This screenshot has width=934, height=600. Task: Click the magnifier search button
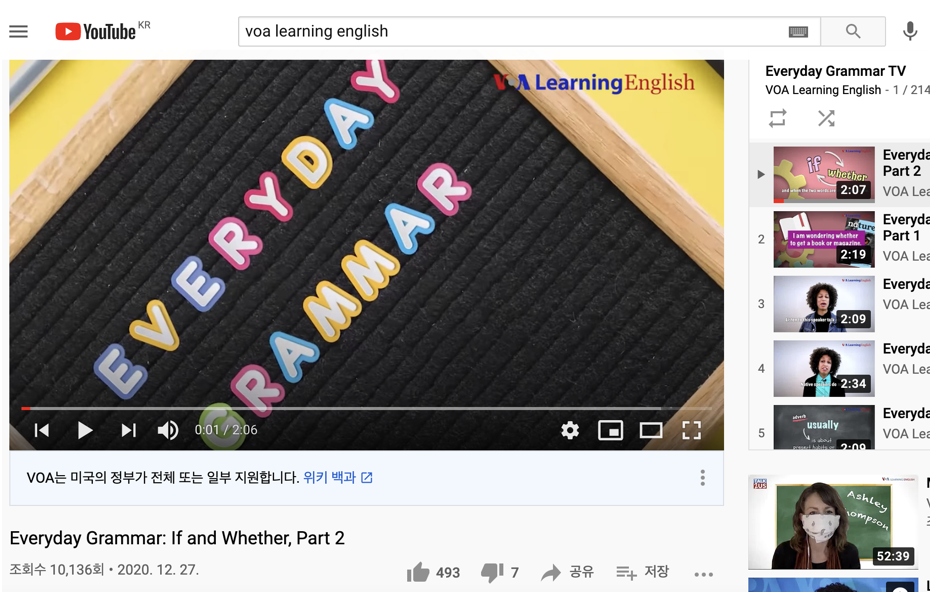[853, 31]
